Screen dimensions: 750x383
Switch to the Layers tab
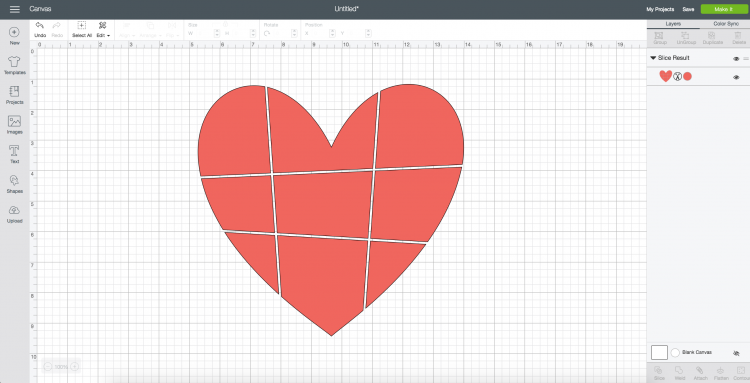click(x=673, y=23)
